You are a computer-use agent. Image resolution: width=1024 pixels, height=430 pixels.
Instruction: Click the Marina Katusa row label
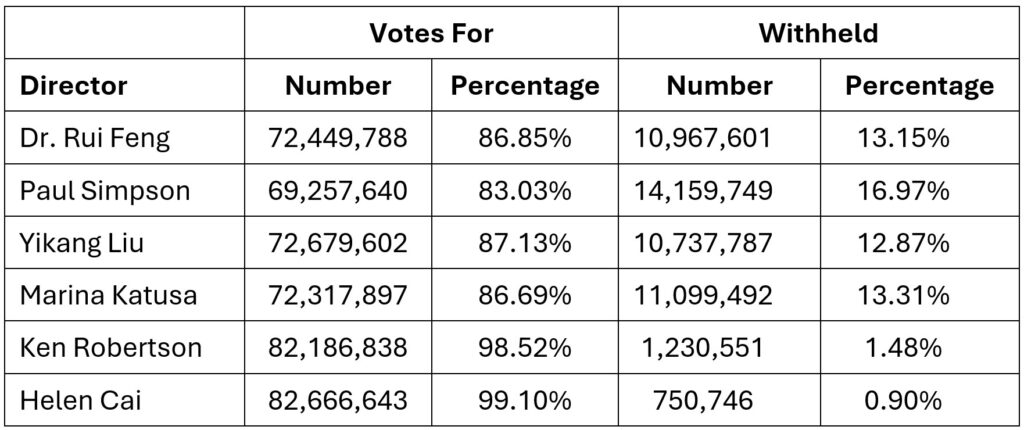coord(106,296)
